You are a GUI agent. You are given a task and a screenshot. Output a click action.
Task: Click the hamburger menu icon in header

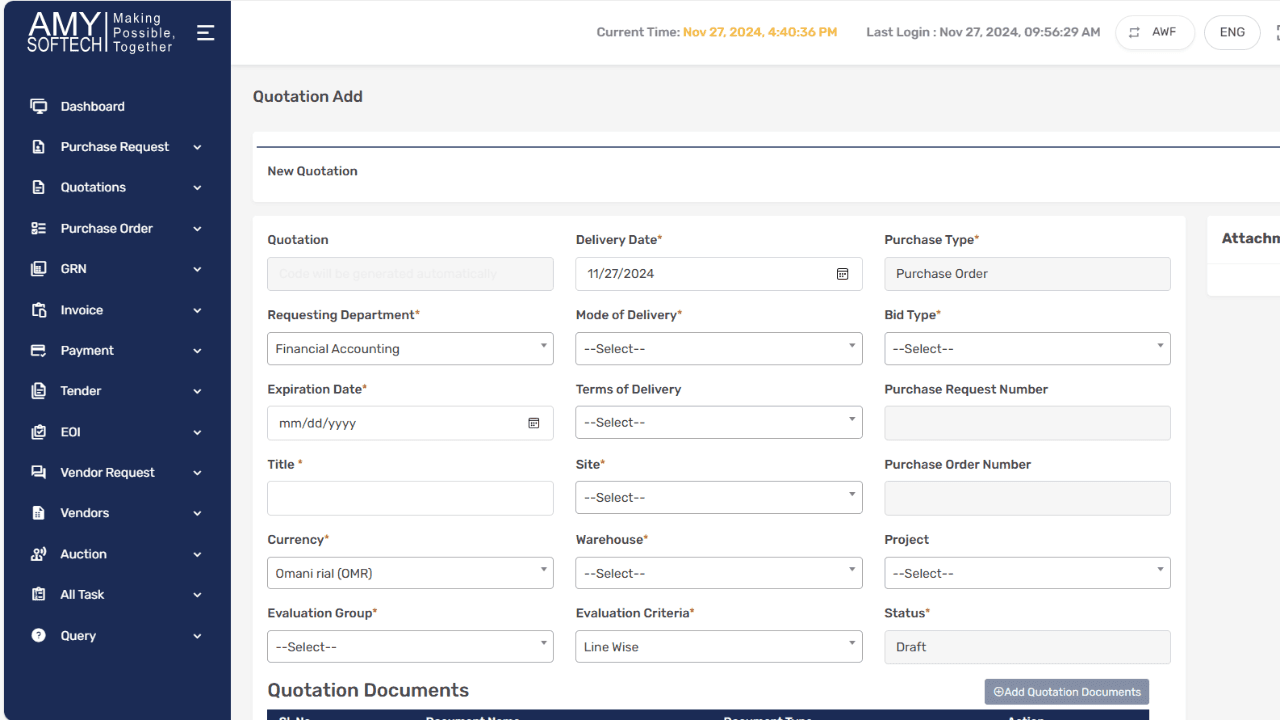(205, 33)
